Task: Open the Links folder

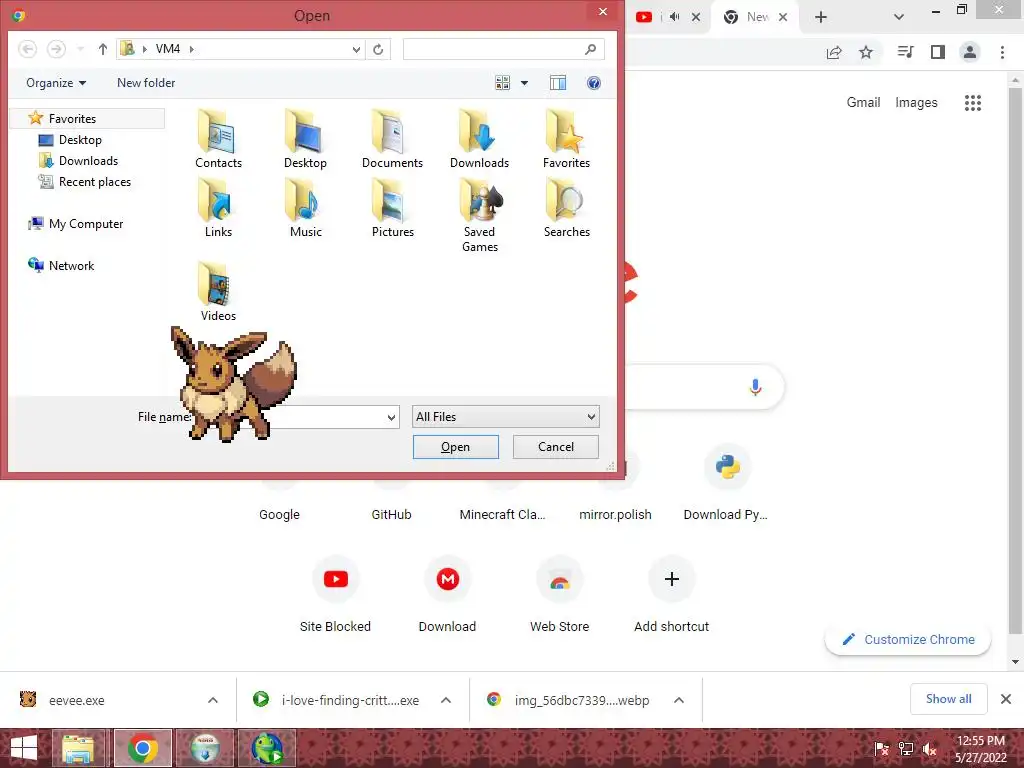Action: point(218,208)
